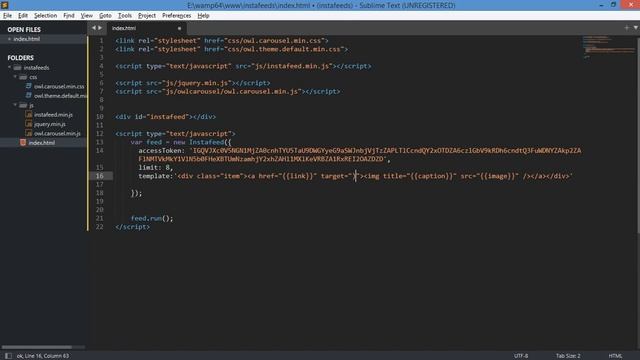
Task: Open the Goto menu
Action: 105,16
